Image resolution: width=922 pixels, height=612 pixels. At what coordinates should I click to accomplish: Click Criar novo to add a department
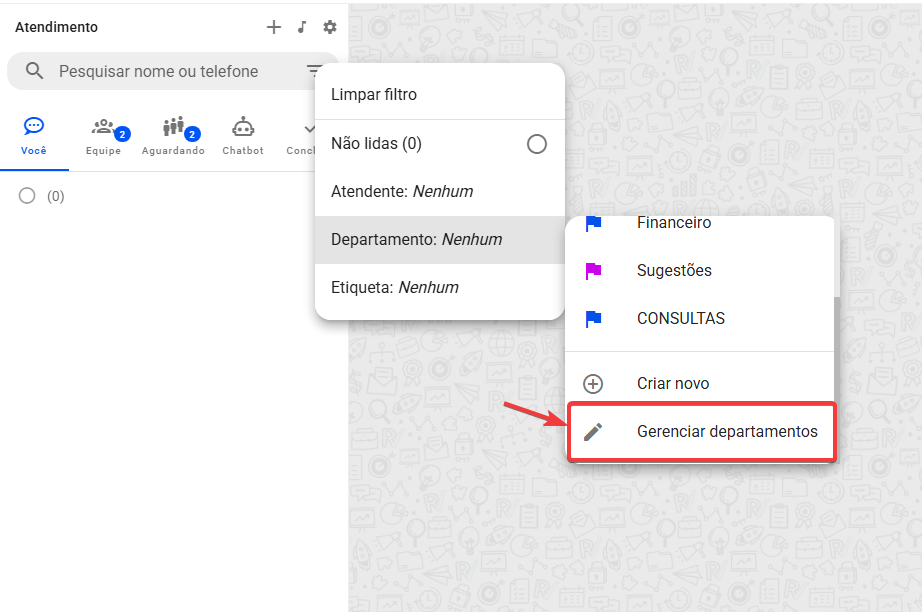point(700,384)
